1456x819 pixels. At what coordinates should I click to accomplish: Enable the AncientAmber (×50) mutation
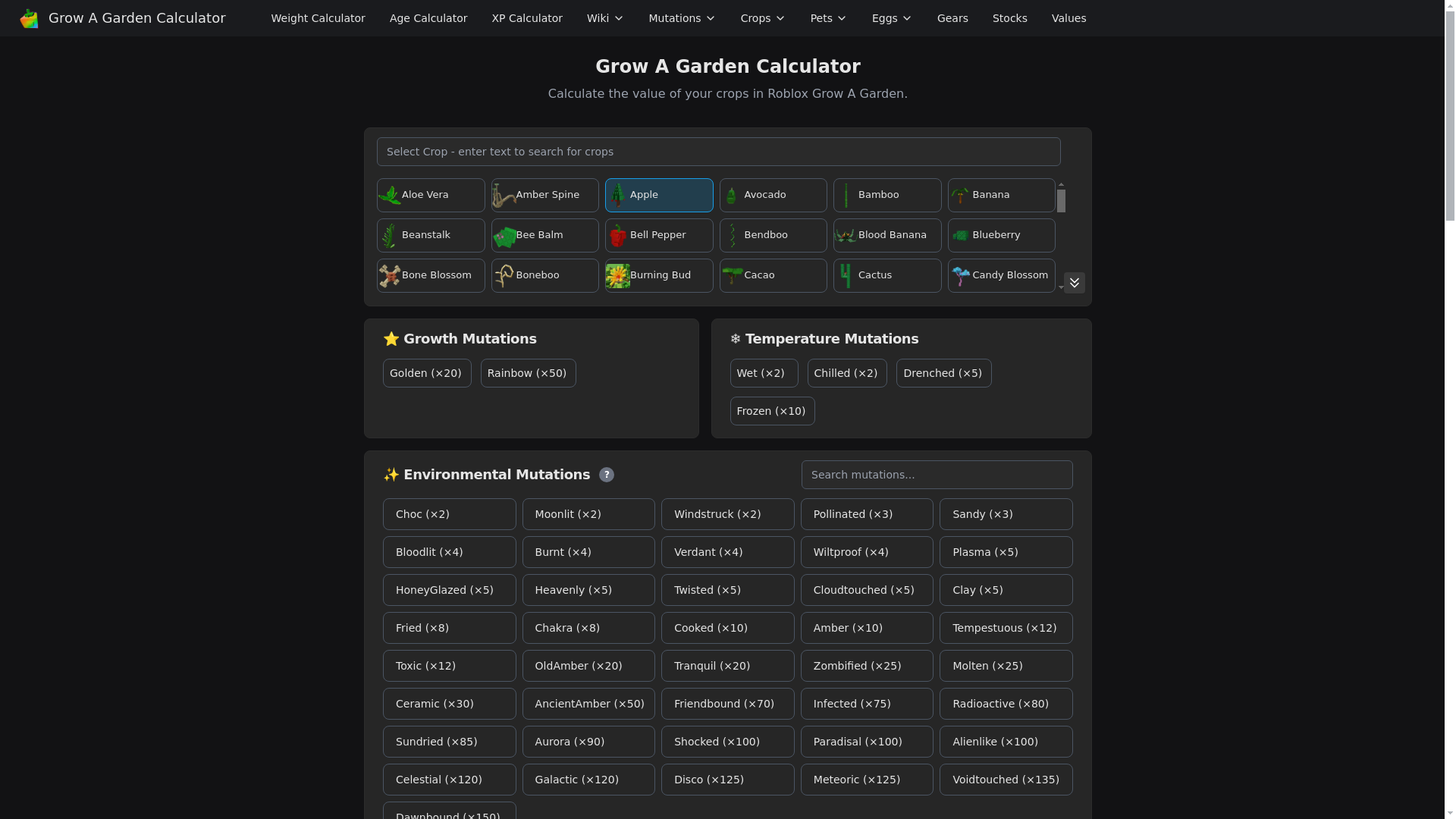[588, 704]
